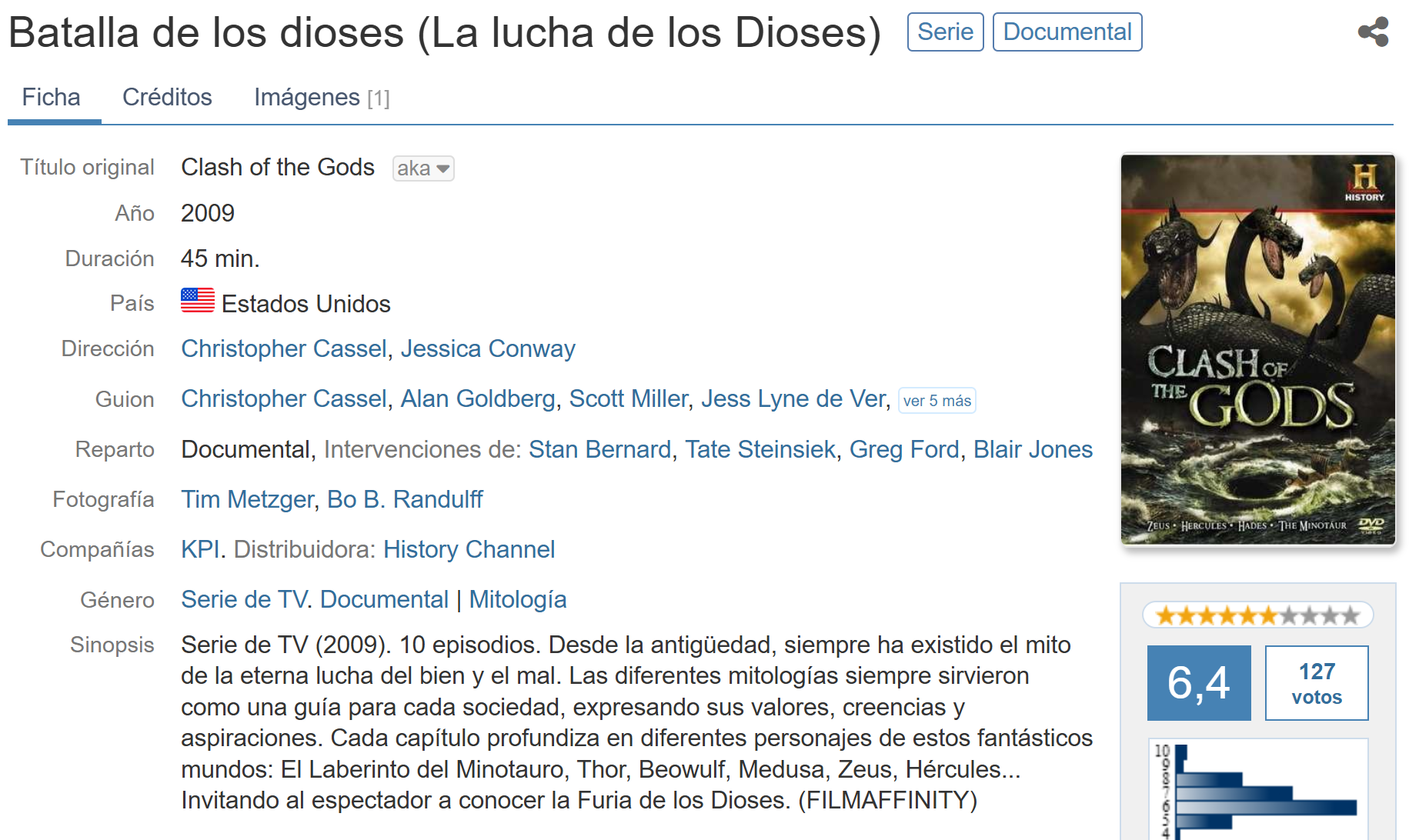Expand writers with 'ver 5 más'
Screen dimensions: 1409x840
click(937, 401)
